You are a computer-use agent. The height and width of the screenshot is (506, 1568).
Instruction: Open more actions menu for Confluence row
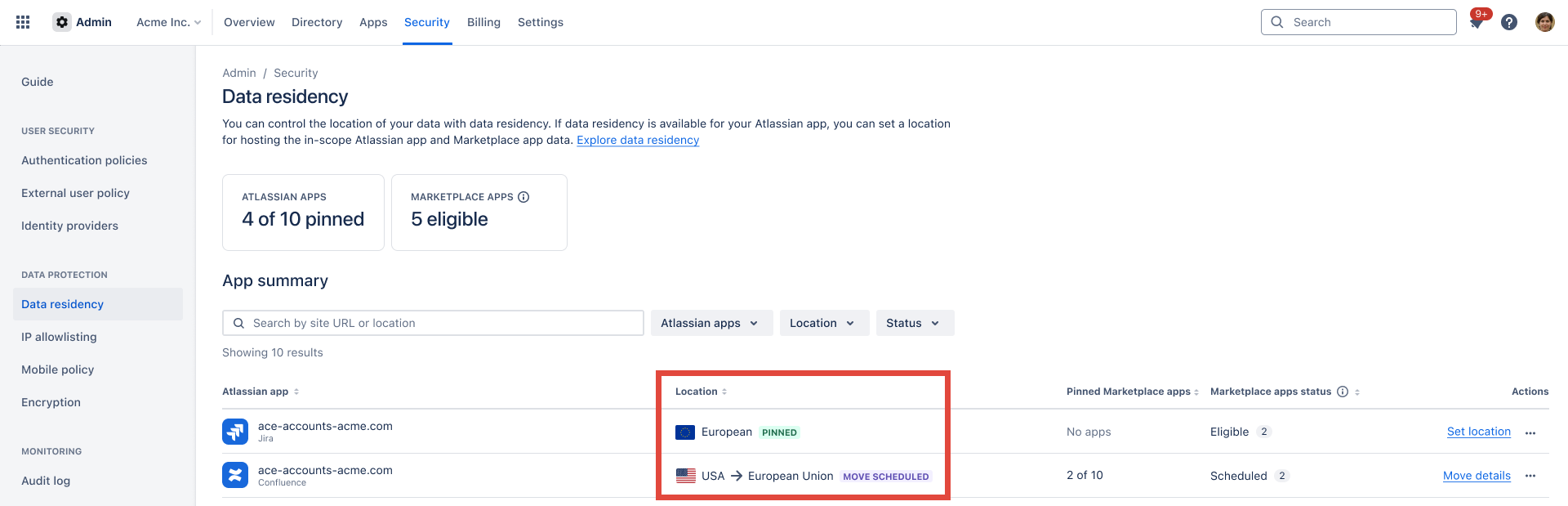click(x=1530, y=476)
